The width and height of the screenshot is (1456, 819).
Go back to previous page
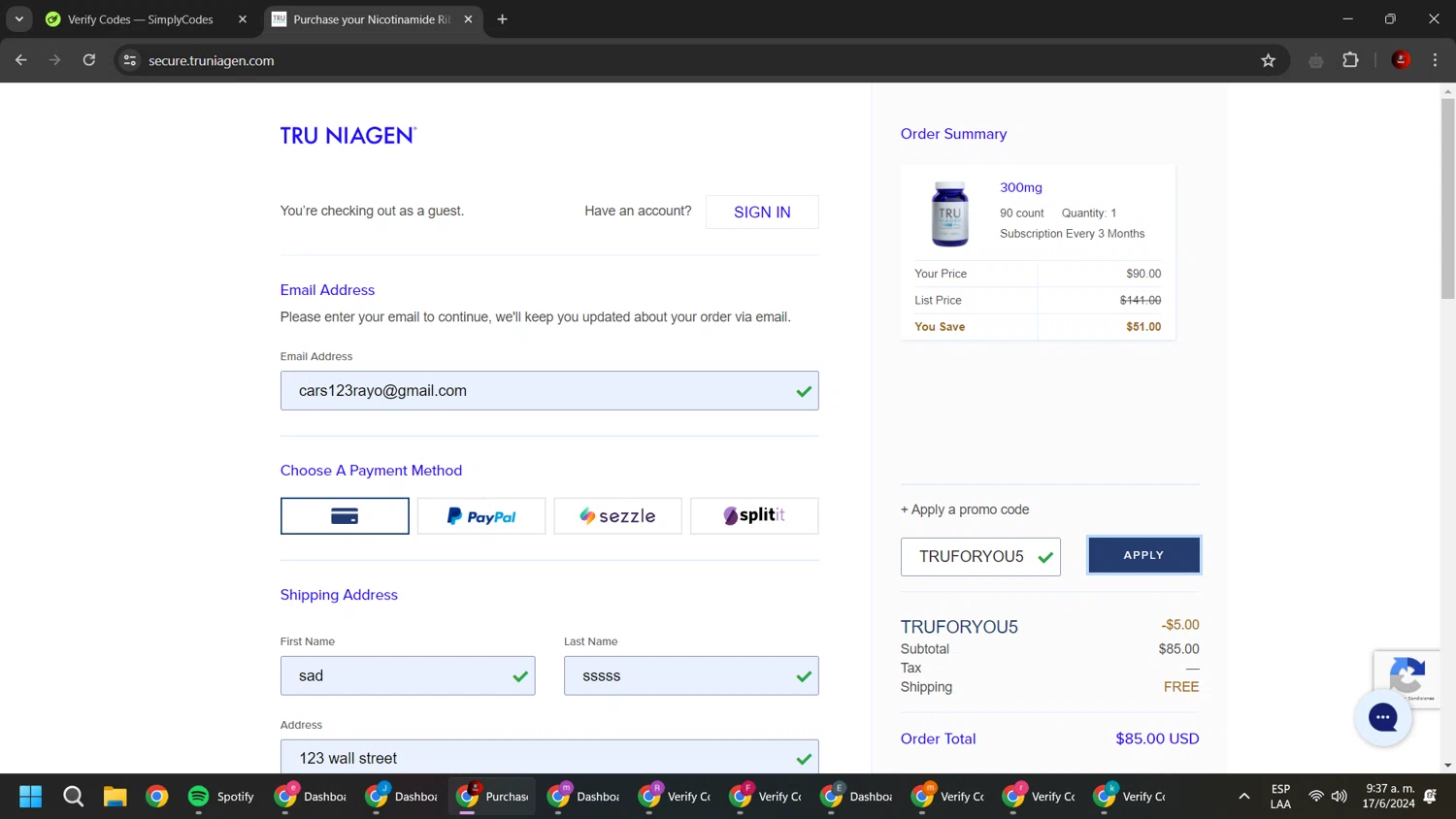coord(21,60)
